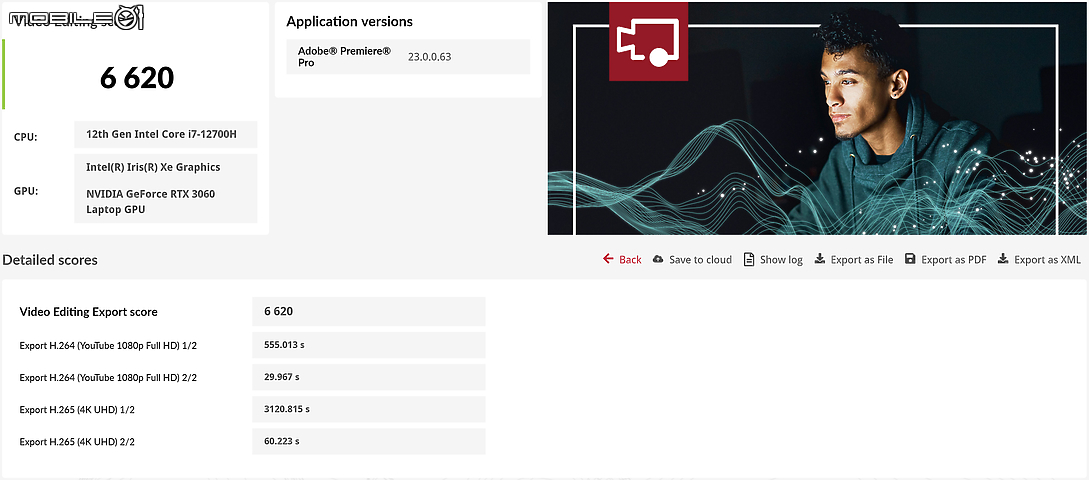Click the Export as File download icon
The width and height of the screenshot is (1089, 480).
click(820, 259)
